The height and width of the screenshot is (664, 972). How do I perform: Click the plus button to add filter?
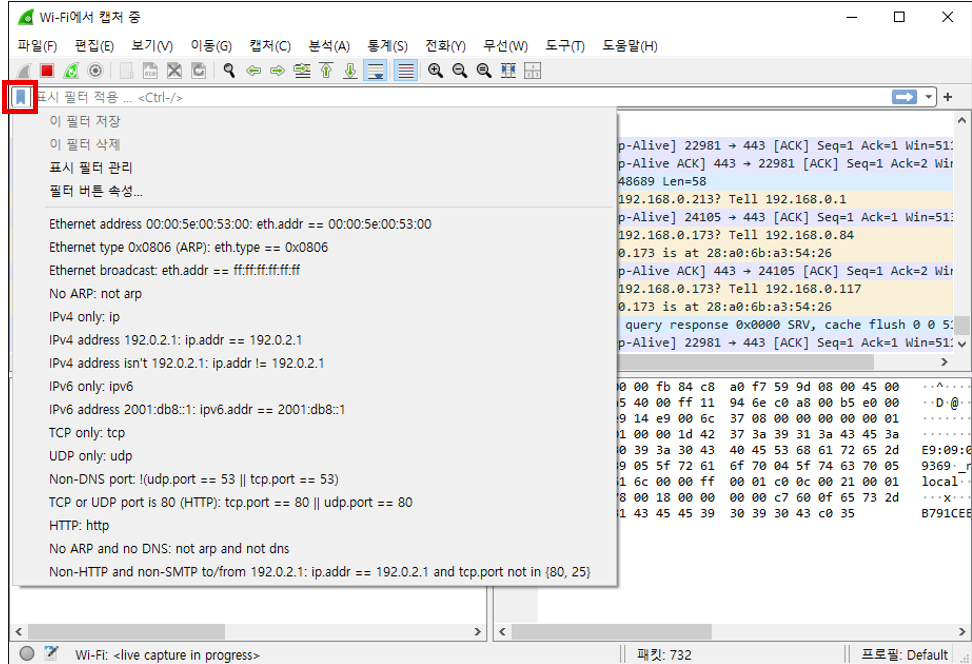click(948, 97)
